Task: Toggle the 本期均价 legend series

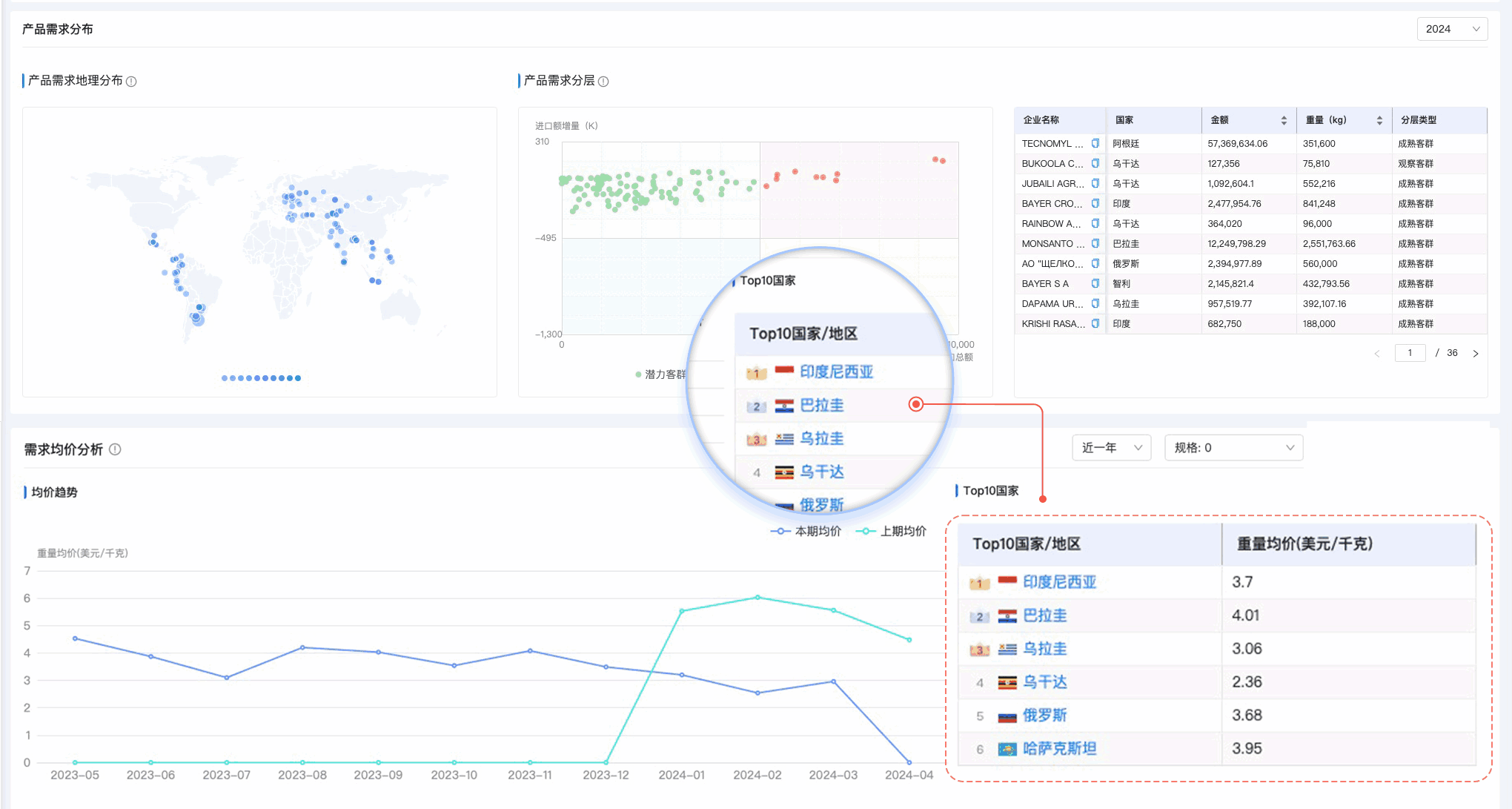Action: point(806,531)
